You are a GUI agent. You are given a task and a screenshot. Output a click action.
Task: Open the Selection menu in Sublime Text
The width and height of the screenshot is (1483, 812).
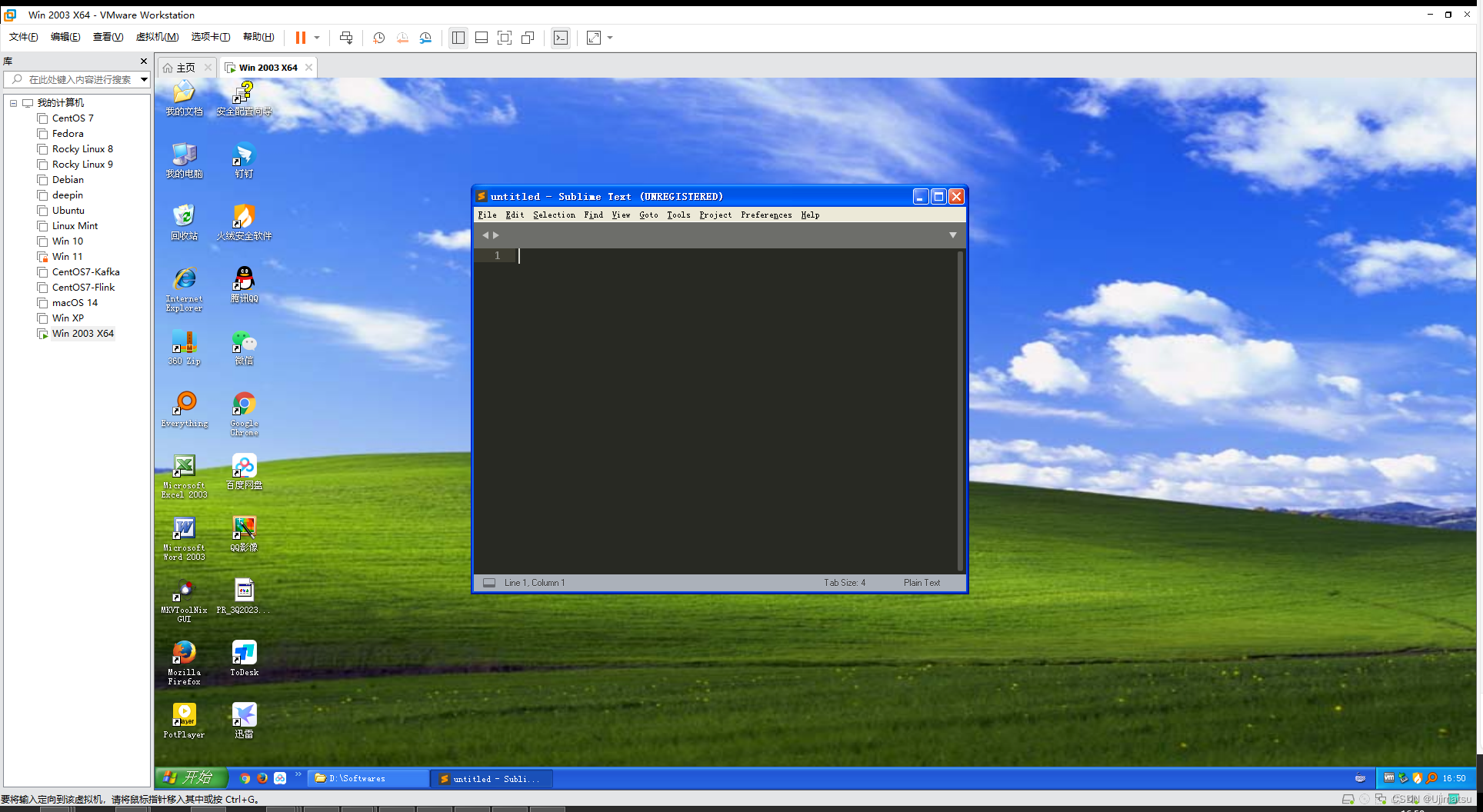pos(554,215)
